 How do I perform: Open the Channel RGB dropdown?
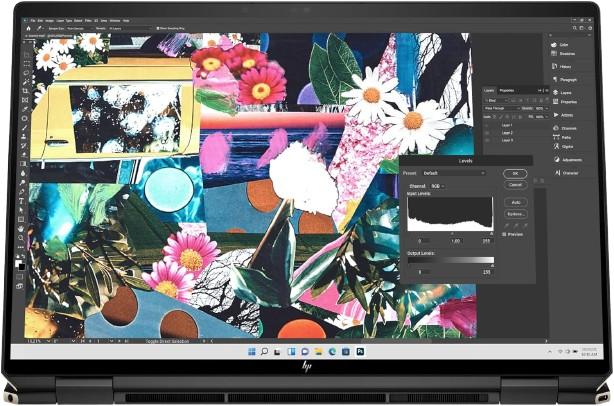click(x=437, y=186)
